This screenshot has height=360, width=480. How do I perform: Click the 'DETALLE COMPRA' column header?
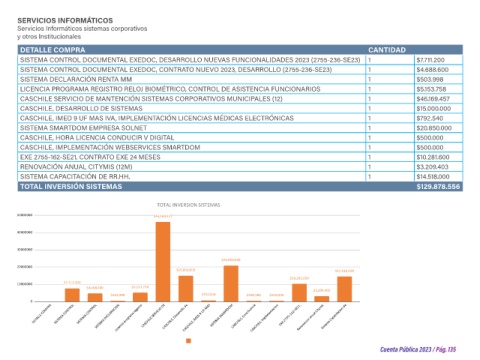pyautogui.click(x=53, y=50)
